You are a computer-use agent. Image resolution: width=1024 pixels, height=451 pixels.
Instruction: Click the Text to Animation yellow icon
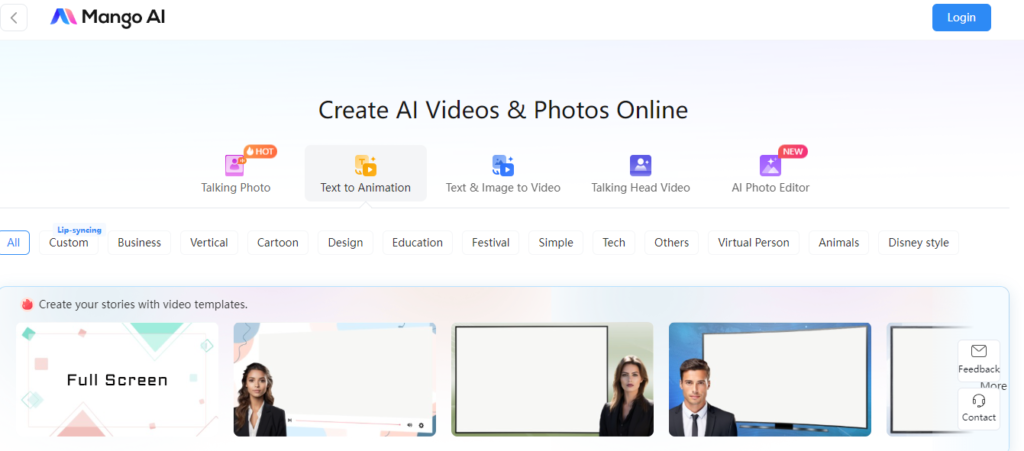366,166
